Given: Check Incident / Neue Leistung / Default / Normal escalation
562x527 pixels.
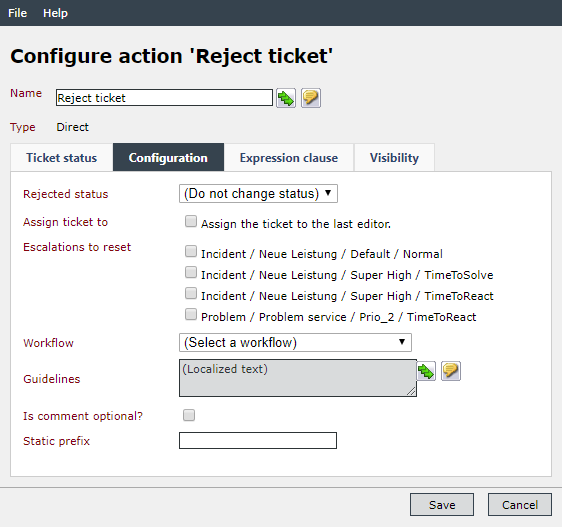Looking at the screenshot, I should [x=191, y=251].
